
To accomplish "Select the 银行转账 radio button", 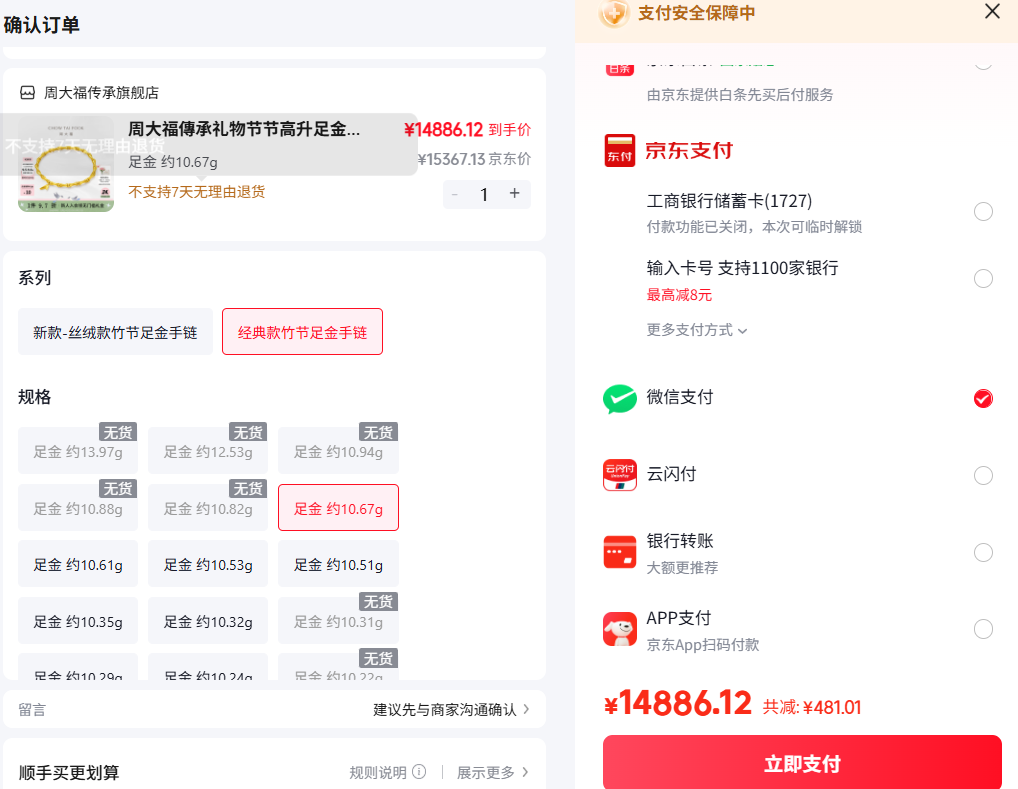I will point(983,552).
